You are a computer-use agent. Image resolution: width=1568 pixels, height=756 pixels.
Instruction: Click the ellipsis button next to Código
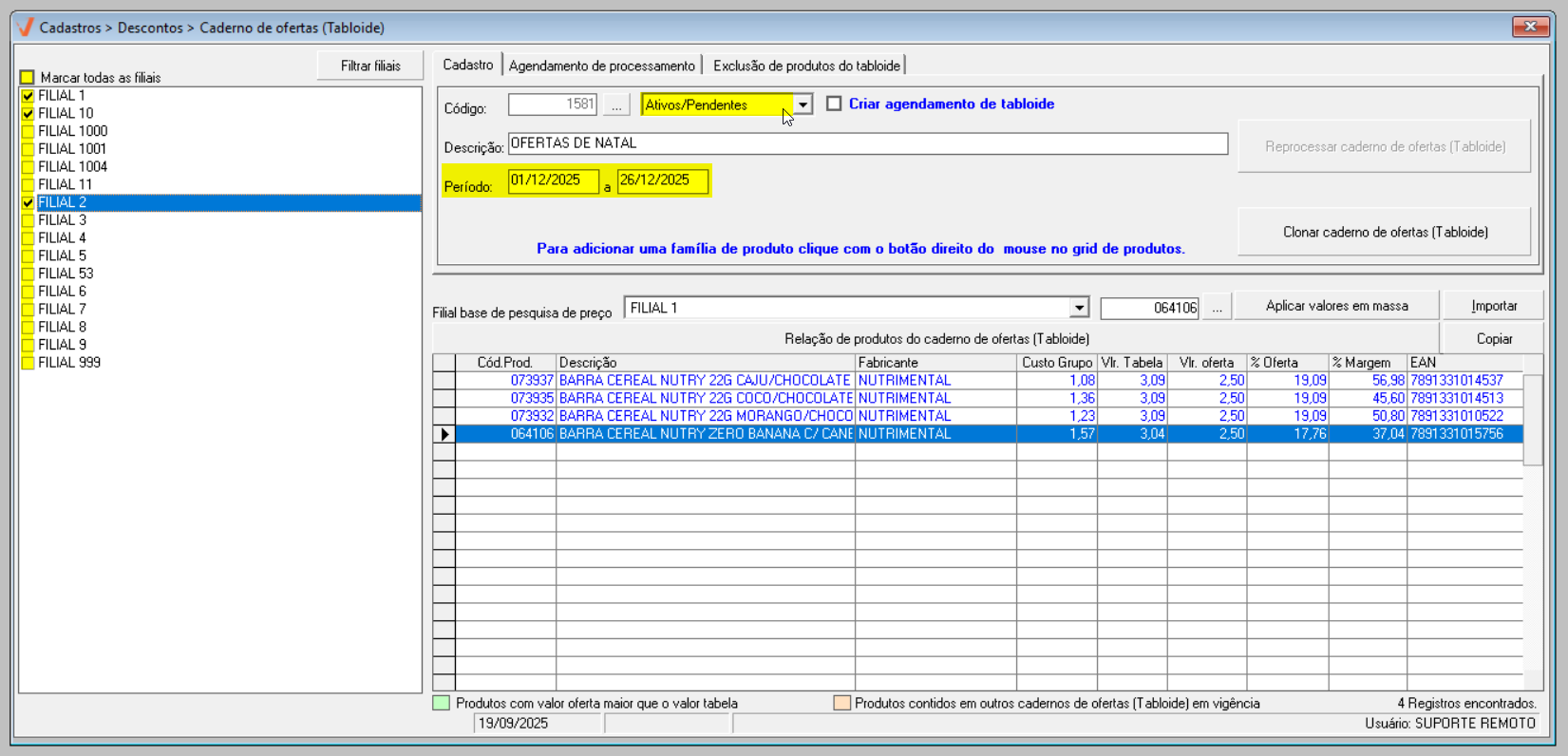(616, 106)
